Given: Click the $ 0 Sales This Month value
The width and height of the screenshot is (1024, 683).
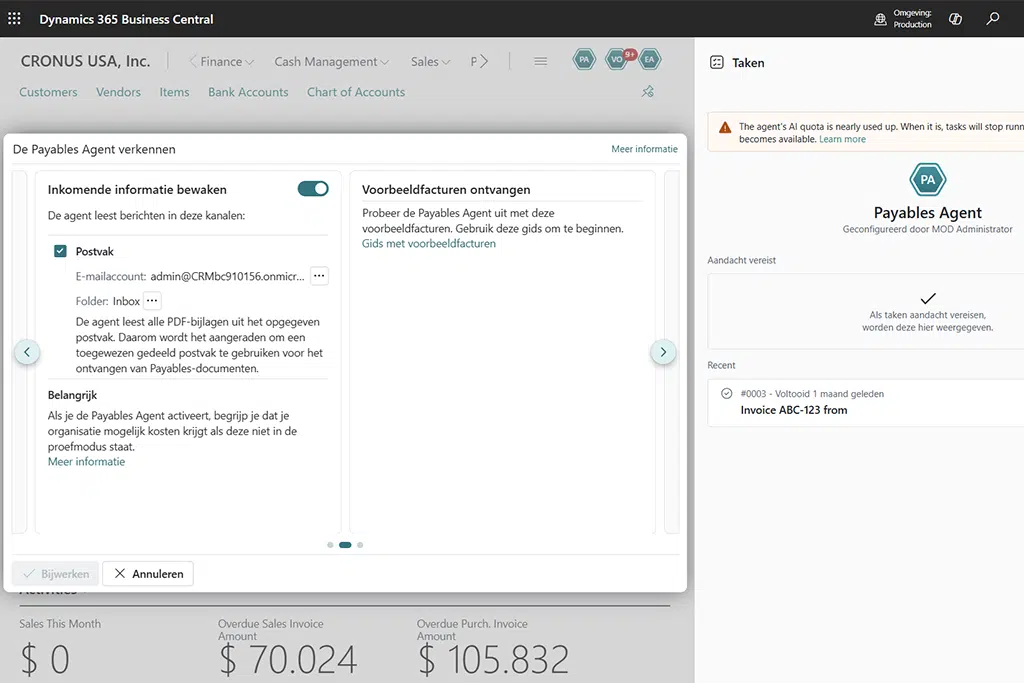Looking at the screenshot, I should [x=44, y=659].
